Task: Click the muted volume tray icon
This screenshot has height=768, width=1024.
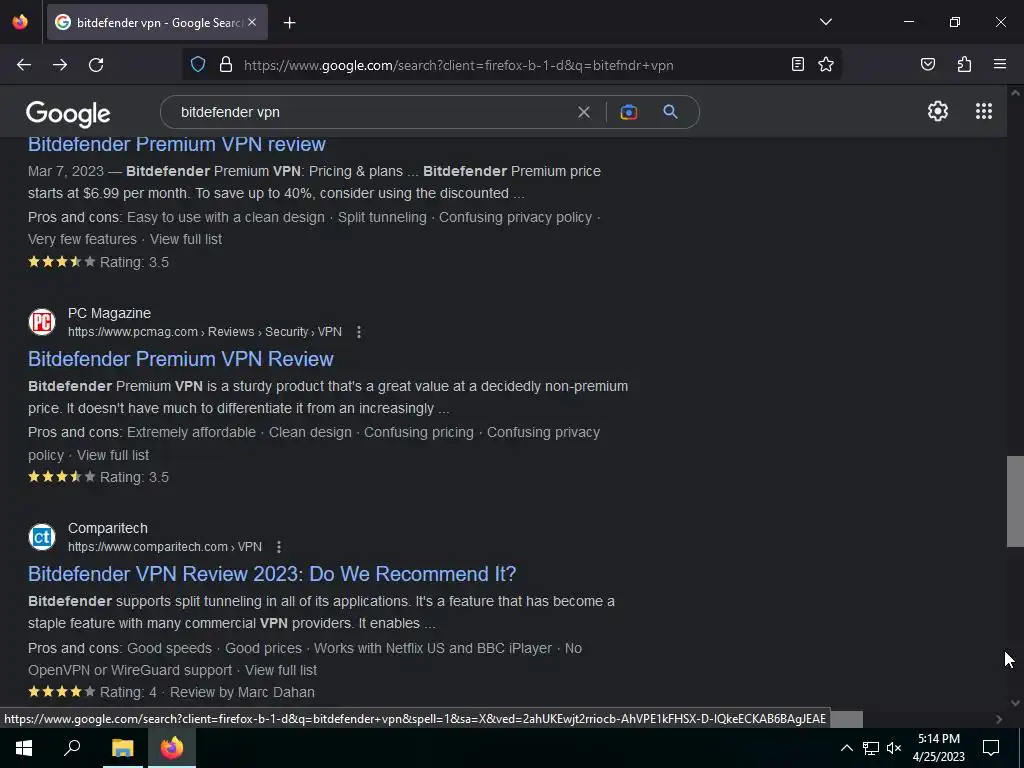Action: [x=894, y=748]
